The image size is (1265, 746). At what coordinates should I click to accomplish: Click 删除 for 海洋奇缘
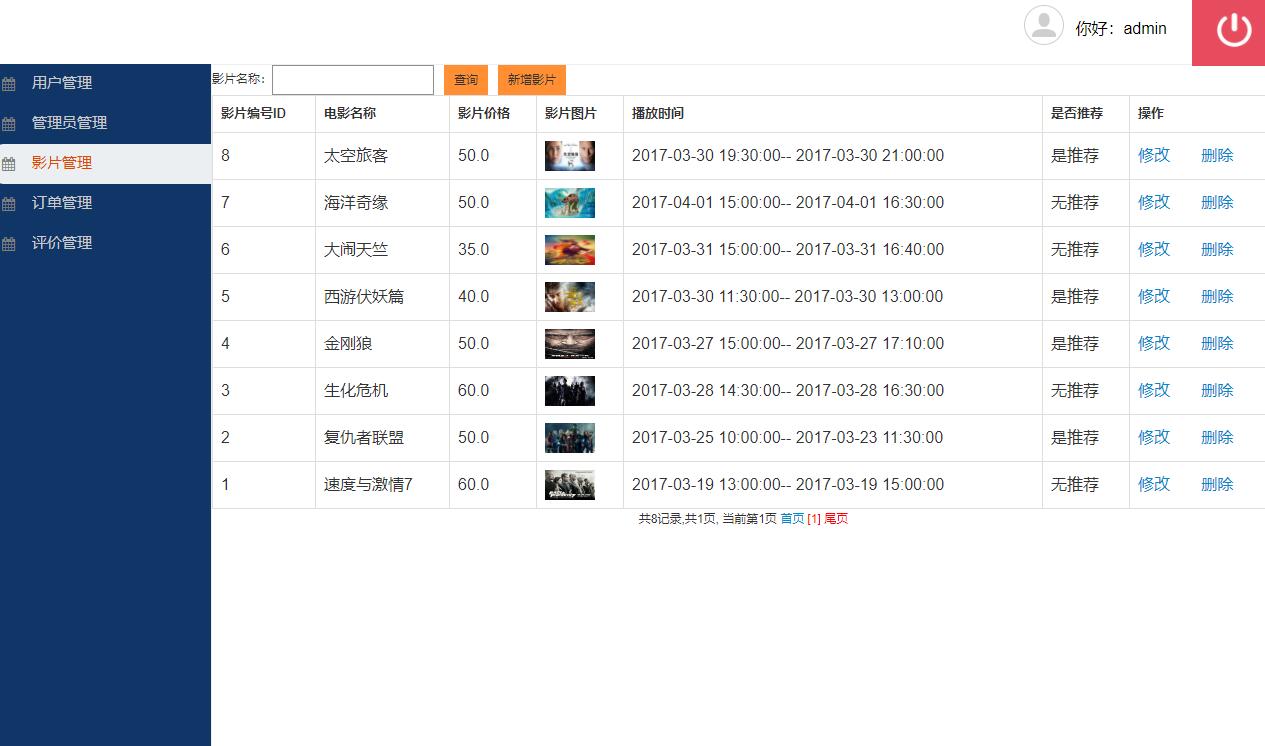point(1217,202)
